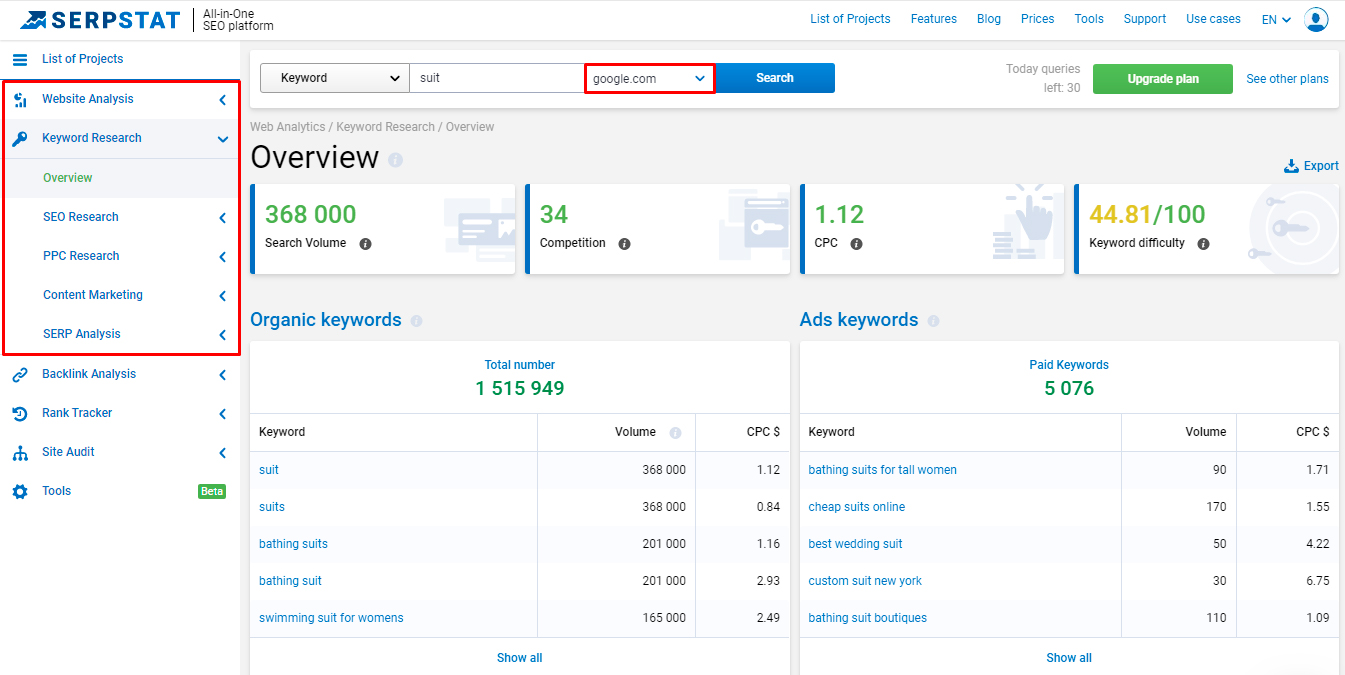Click the green Upgrade plan button
Image resolution: width=1345 pixels, height=675 pixels.
click(x=1163, y=79)
